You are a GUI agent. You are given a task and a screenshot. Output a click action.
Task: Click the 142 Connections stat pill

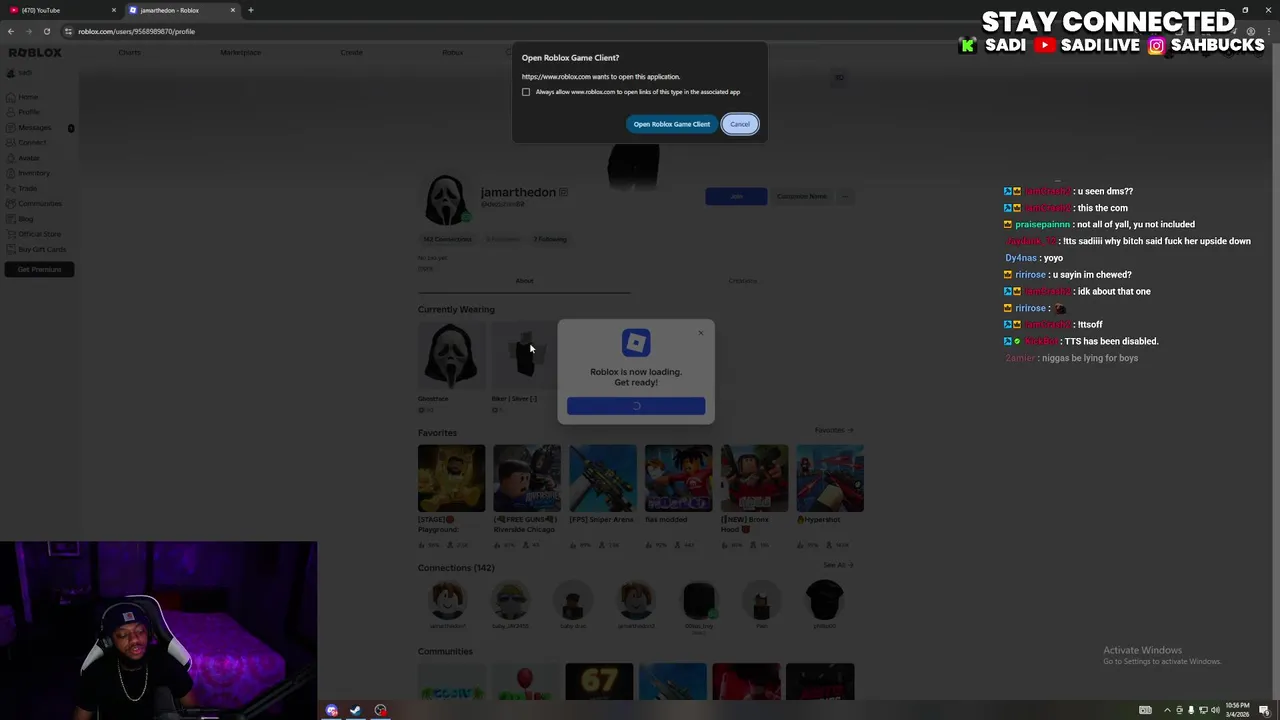click(447, 239)
